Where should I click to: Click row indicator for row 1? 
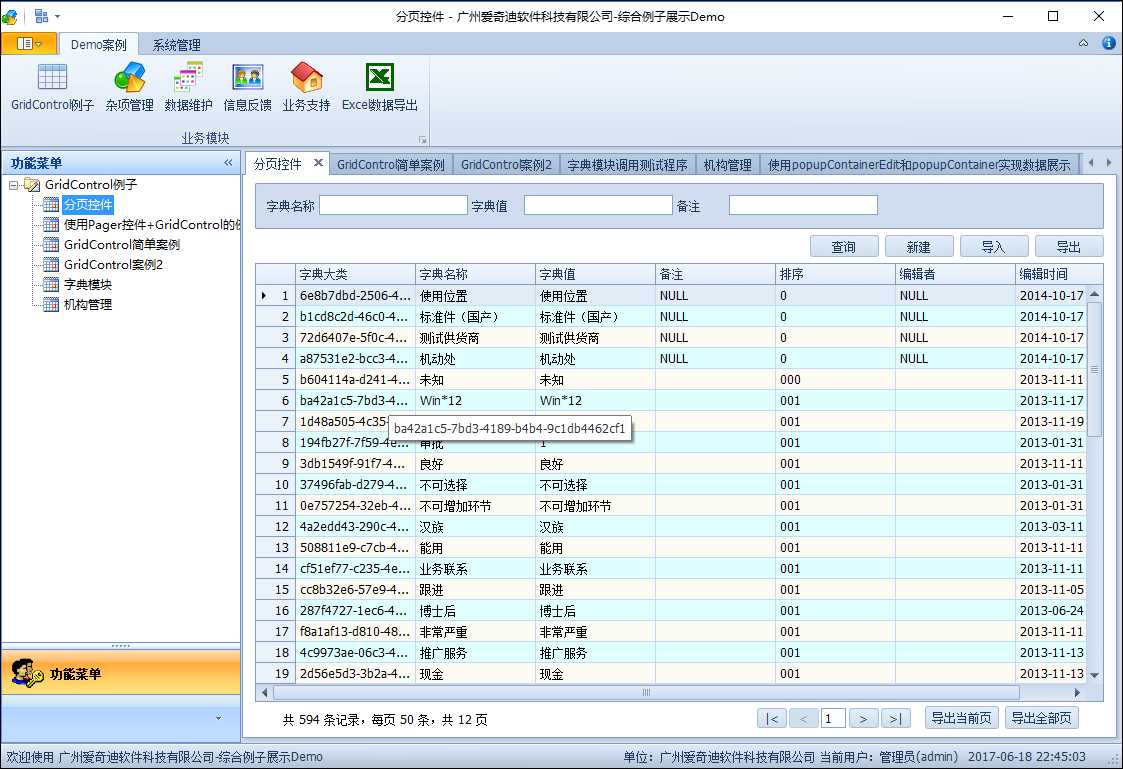coord(276,295)
